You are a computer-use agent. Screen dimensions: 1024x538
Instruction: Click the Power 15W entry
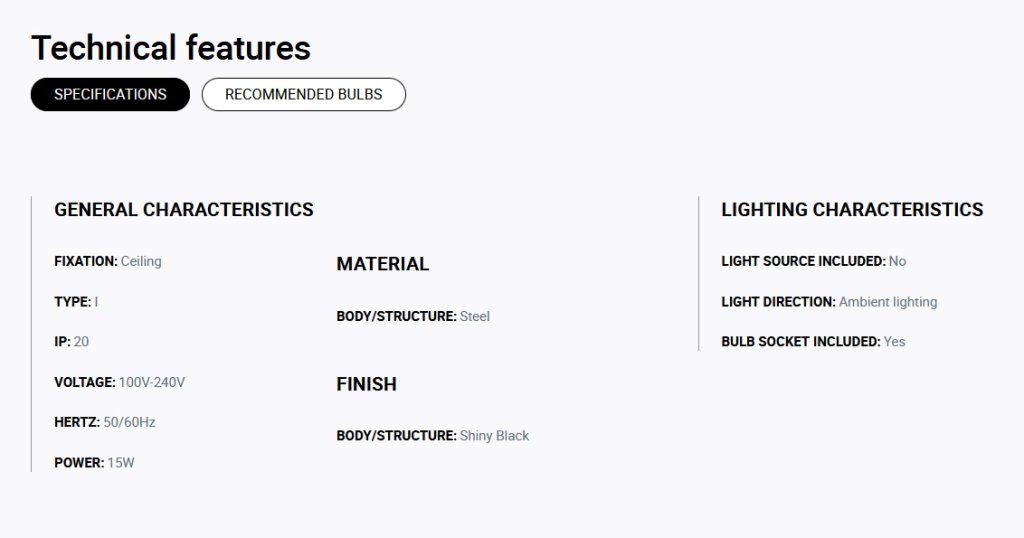[94, 463]
